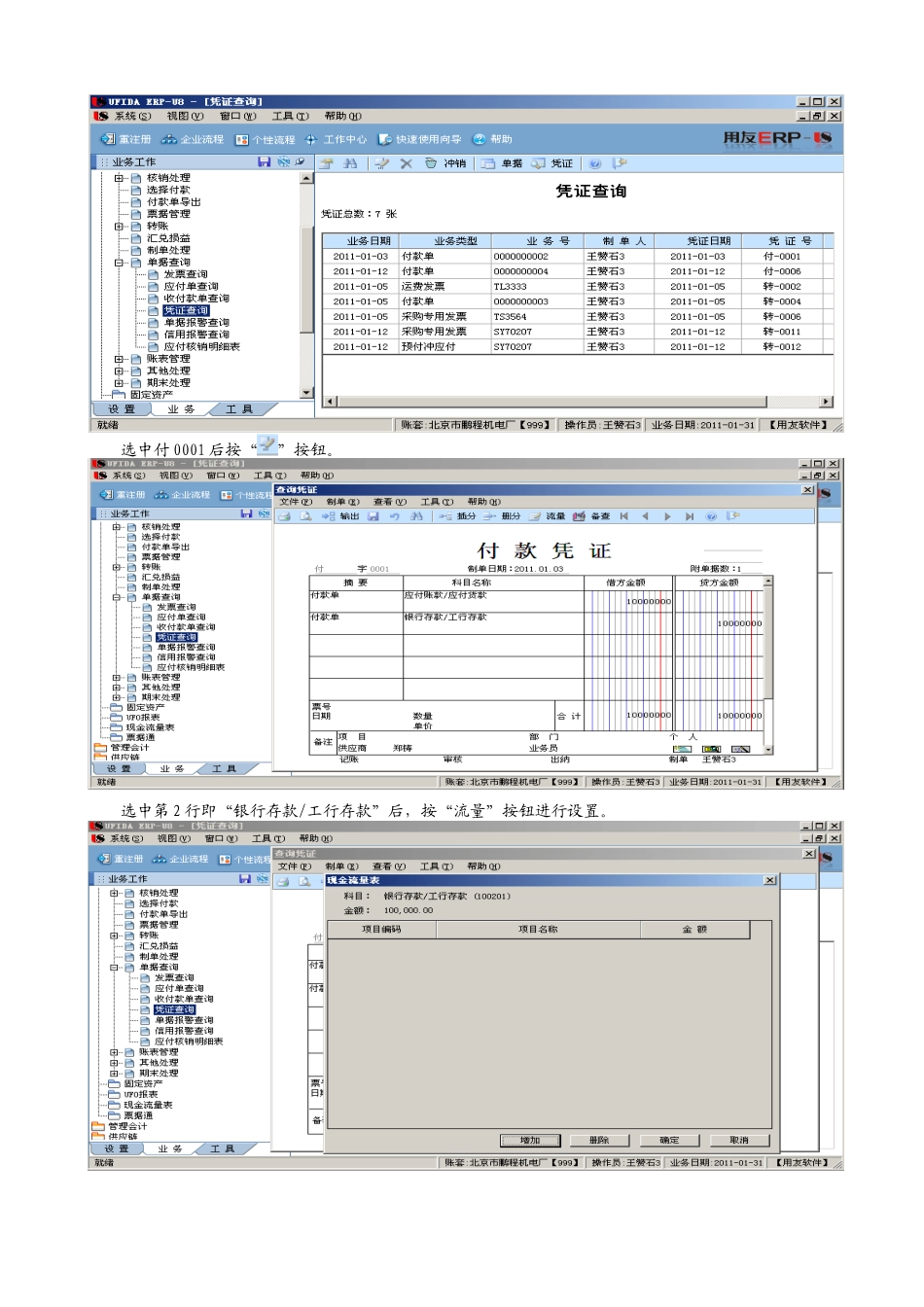Viewport: 924px width, 1307px height.
Task: Select voucher row 转-0002 运费发票 in table
Action: [578, 287]
